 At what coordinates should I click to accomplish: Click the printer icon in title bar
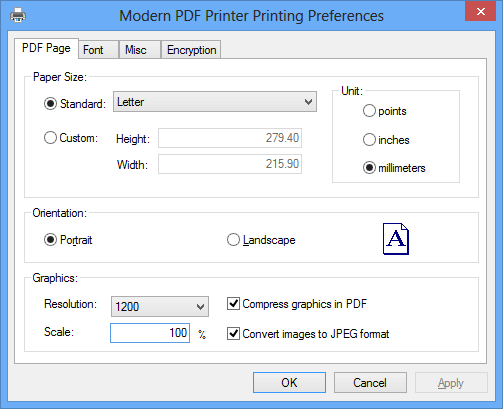point(18,15)
